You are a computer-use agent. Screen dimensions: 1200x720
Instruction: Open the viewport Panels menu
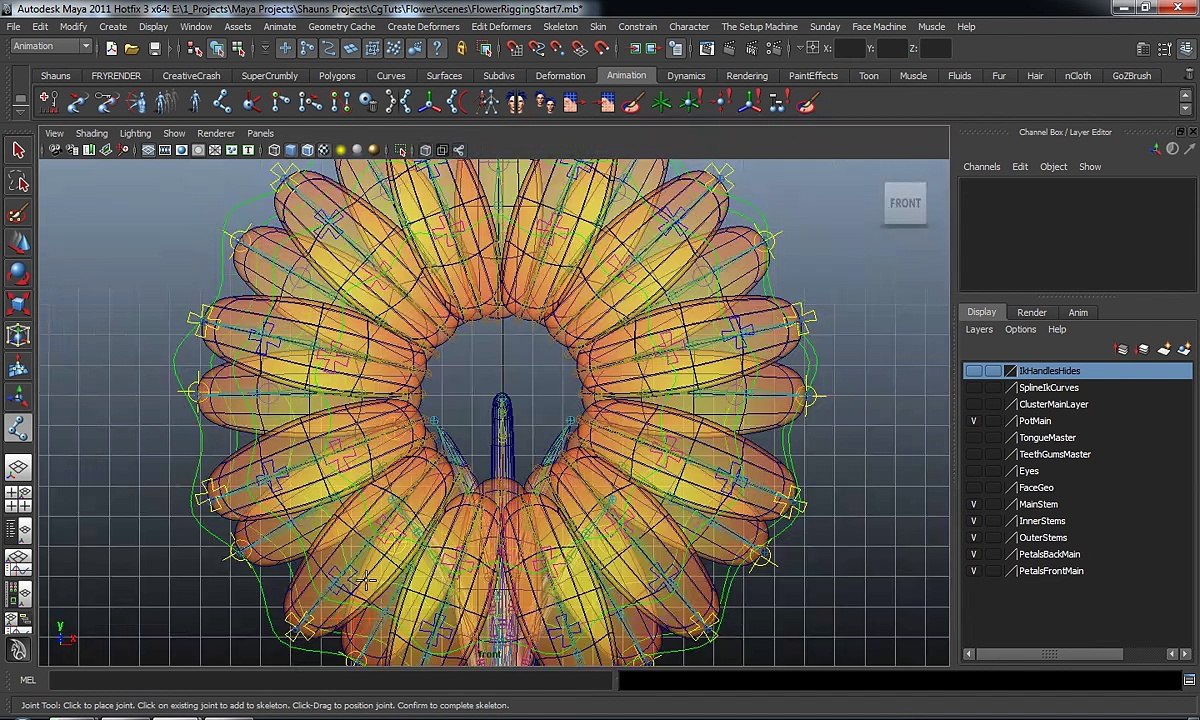tap(260, 133)
